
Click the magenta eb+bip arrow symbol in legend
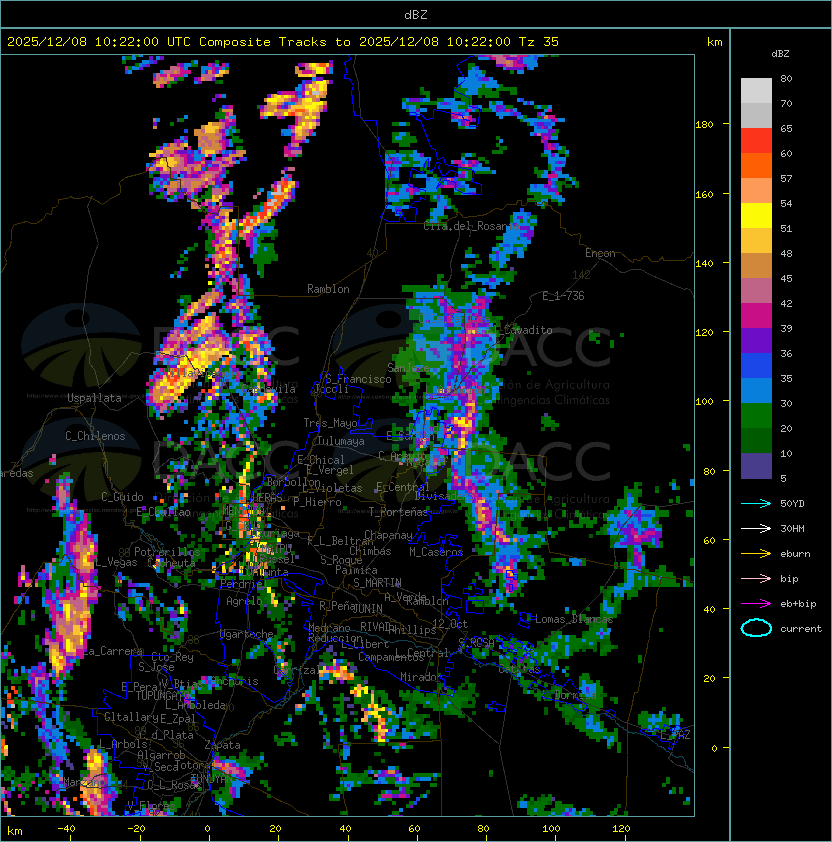pyautogui.click(x=756, y=604)
